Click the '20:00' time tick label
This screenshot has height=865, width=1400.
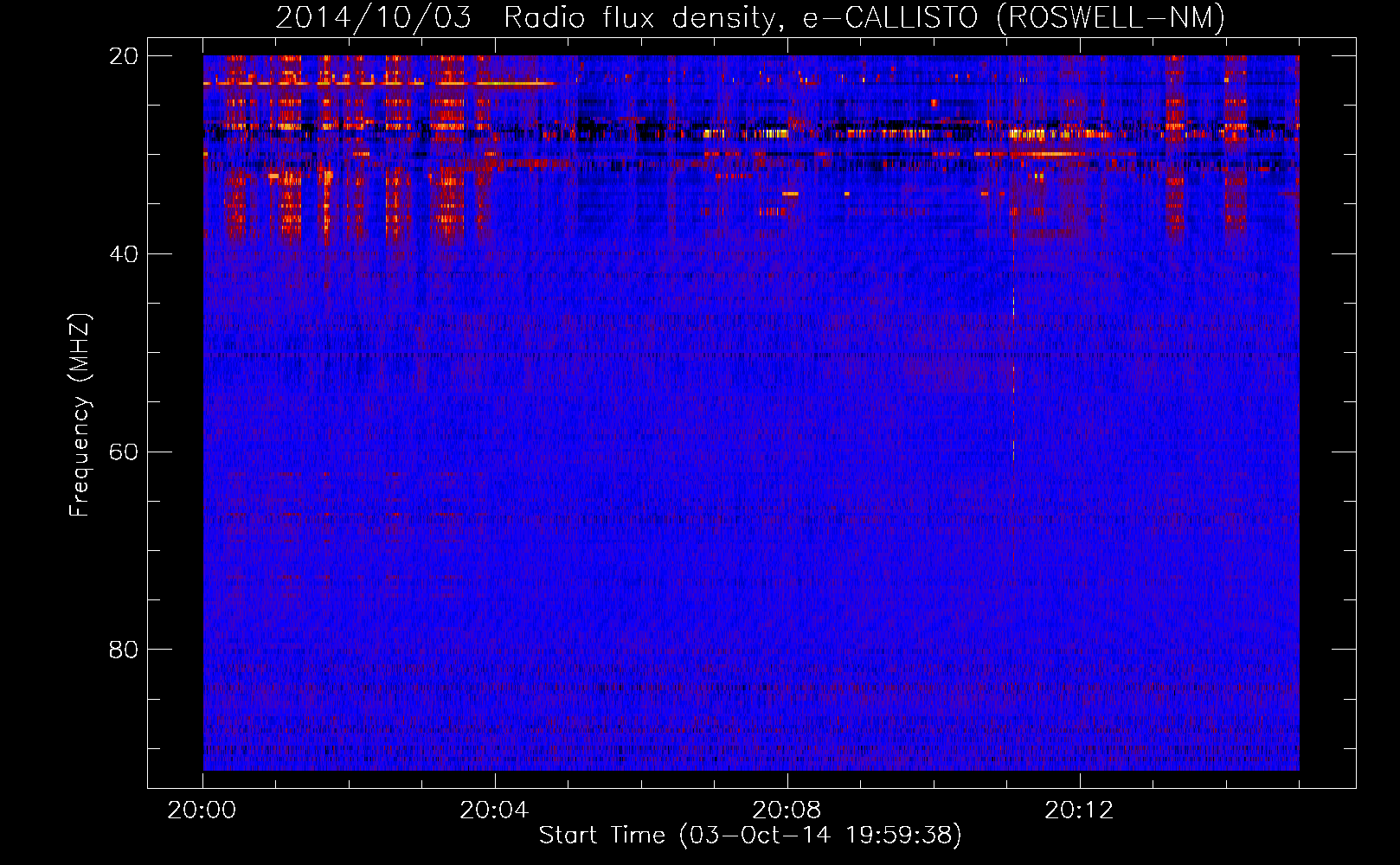[x=202, y=811]
